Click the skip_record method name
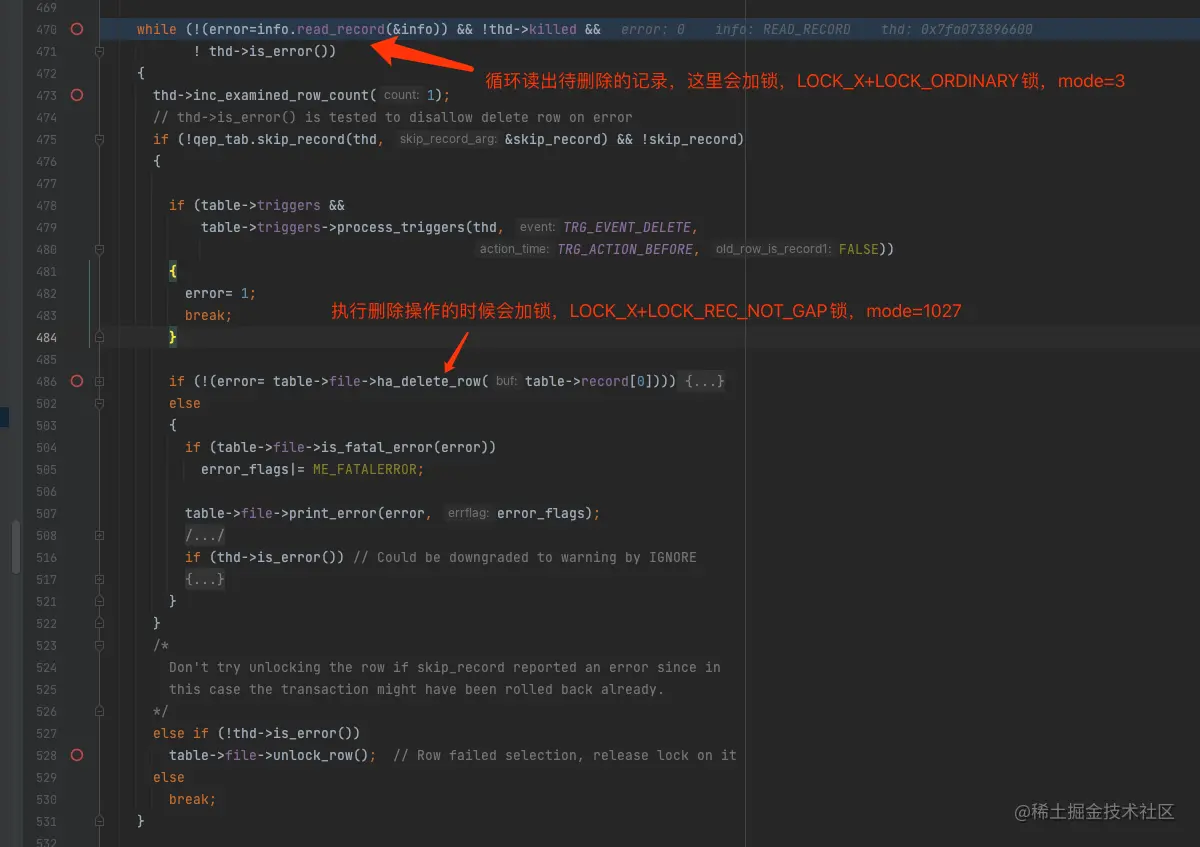This screenshot has width=1200, height=847. click(x=301, y=139)
